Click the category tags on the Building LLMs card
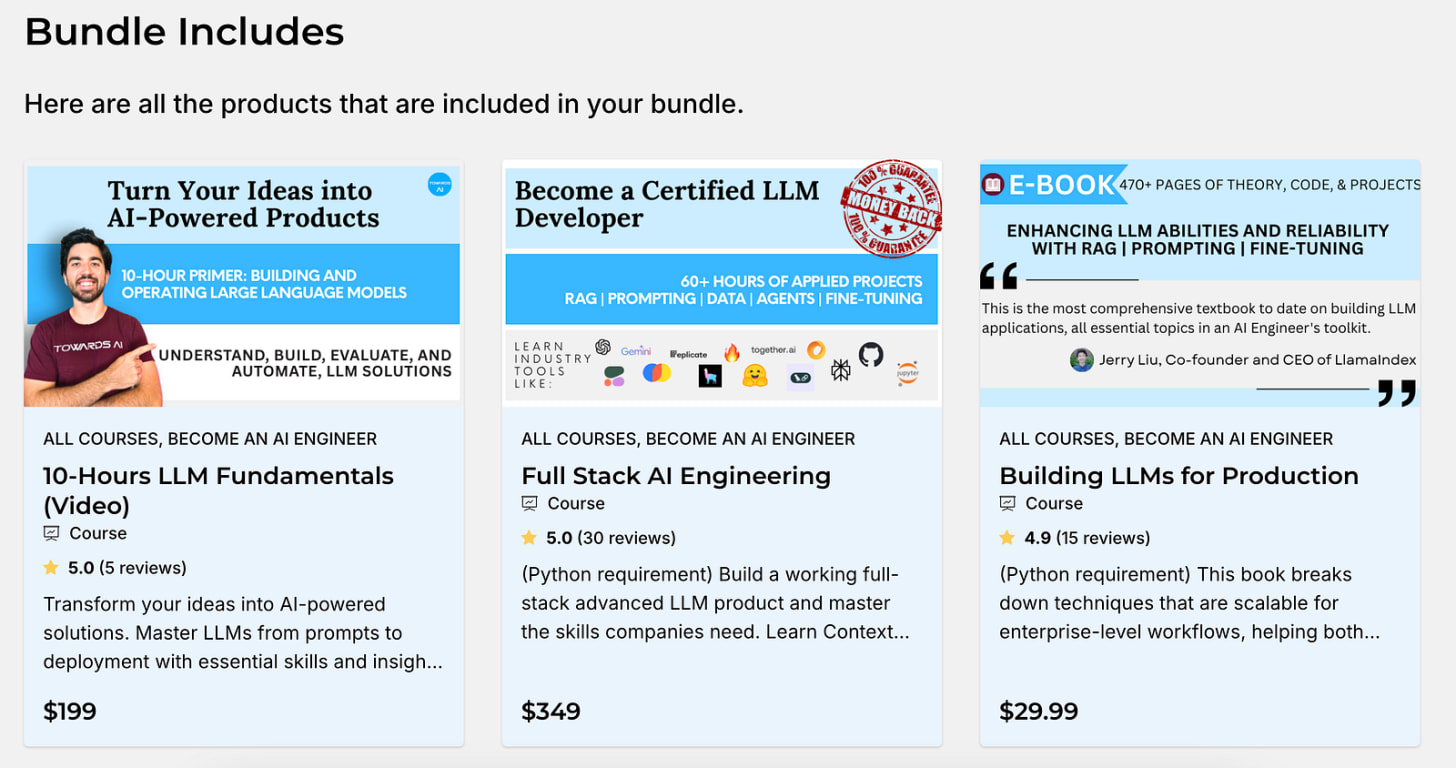1456x768 pixels. coord(1166,439)
